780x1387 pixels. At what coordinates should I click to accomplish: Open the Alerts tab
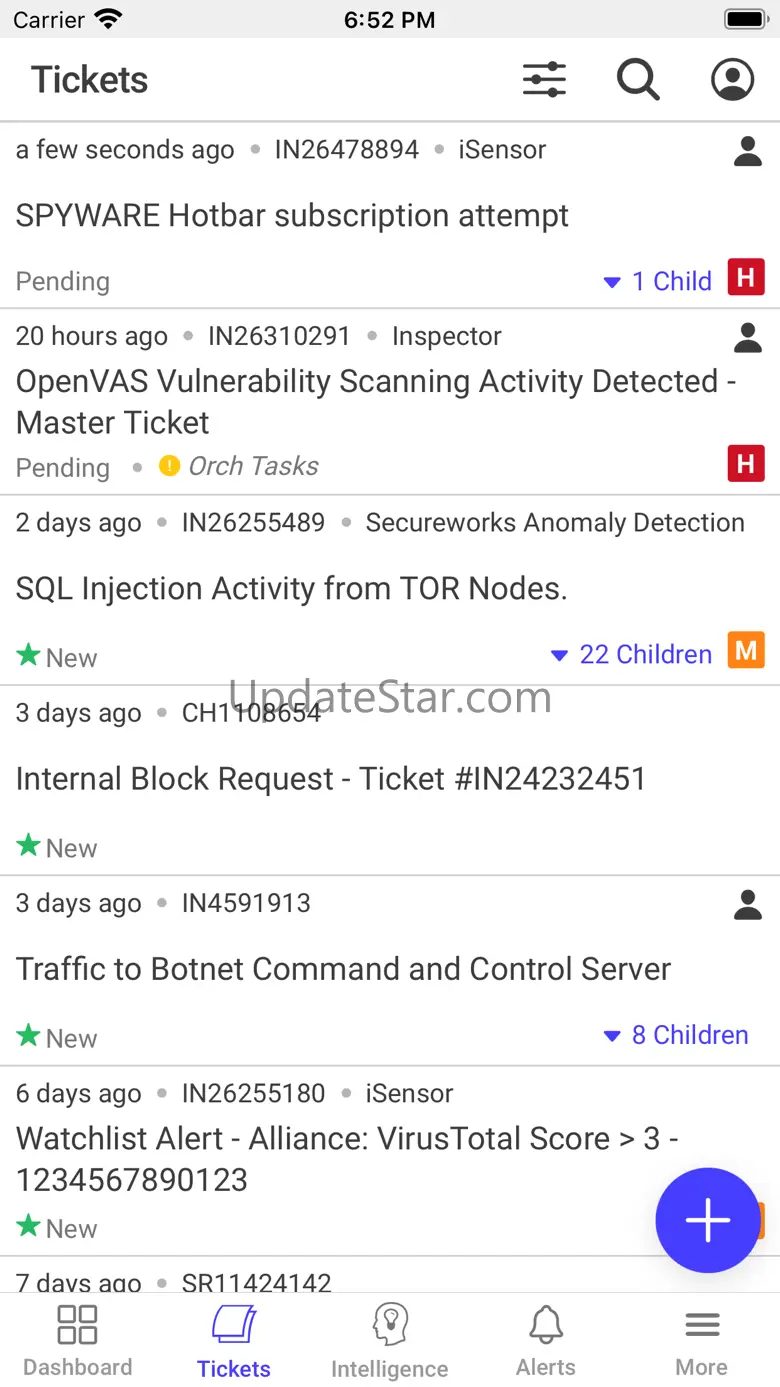click(x=546, y=1340)
